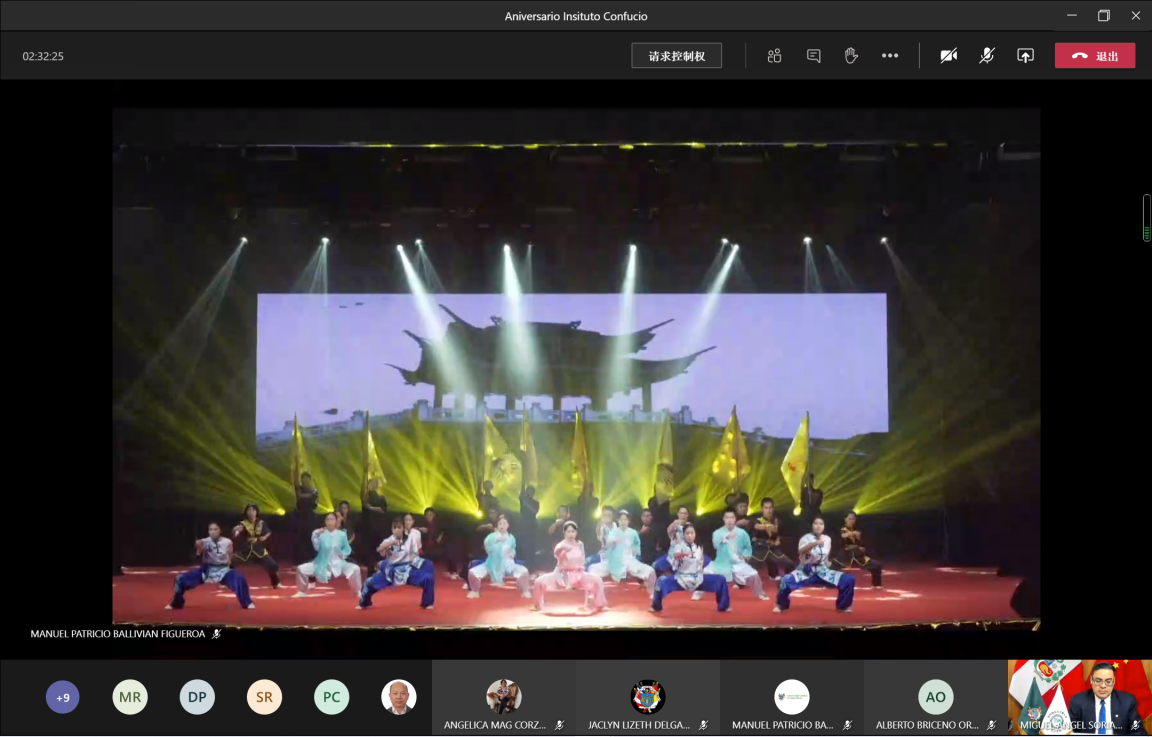Restore down the Teams meeting window
The height and width of the screenshot is (737, 1152).
click(1103, 15)
